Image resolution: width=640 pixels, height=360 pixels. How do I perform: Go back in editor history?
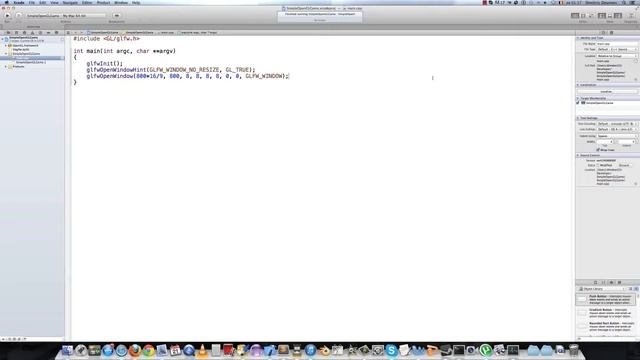coord(75,33)
